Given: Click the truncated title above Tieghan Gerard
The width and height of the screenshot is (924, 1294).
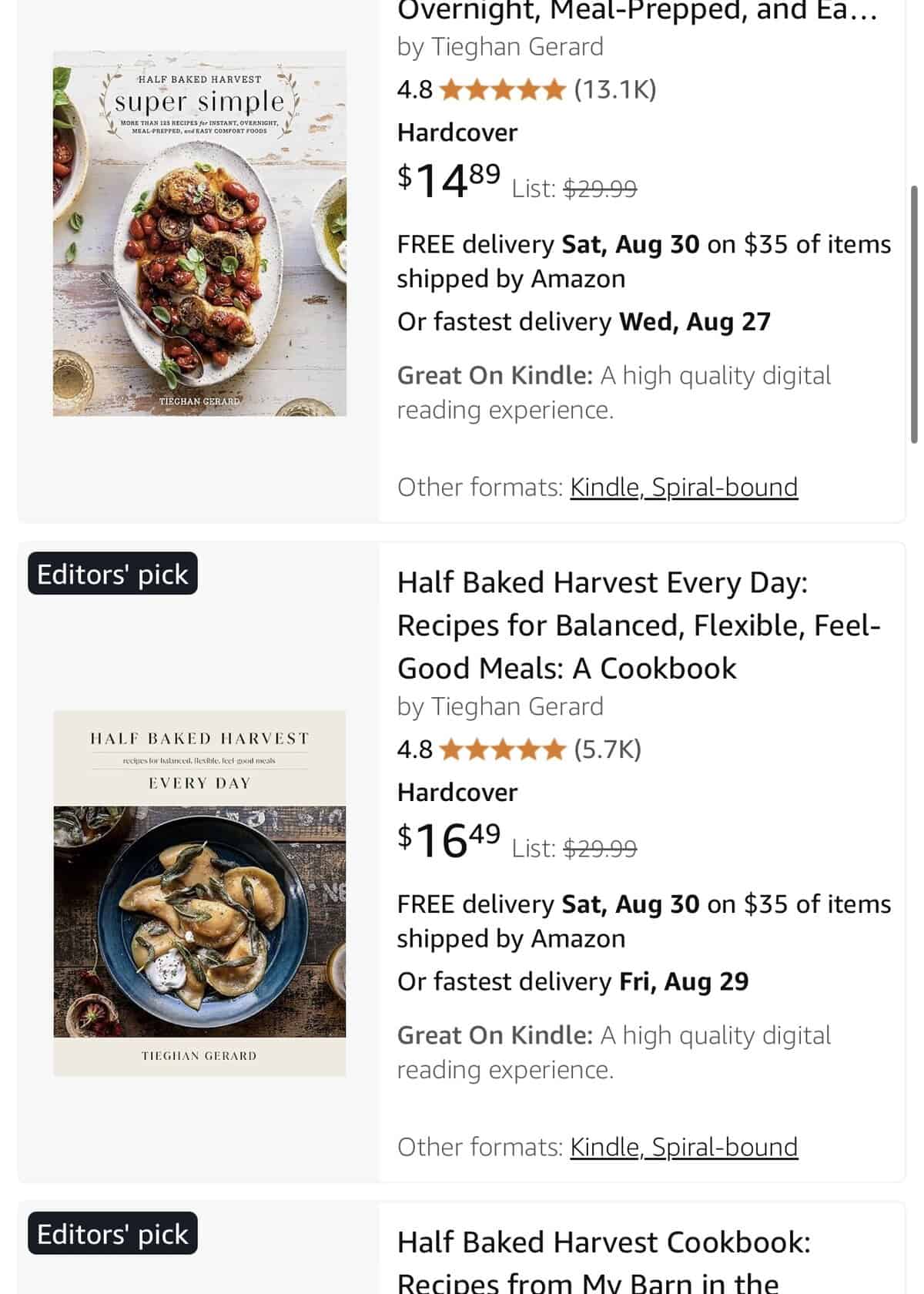Looking at the screenshot, I should [x=637, y=12].
